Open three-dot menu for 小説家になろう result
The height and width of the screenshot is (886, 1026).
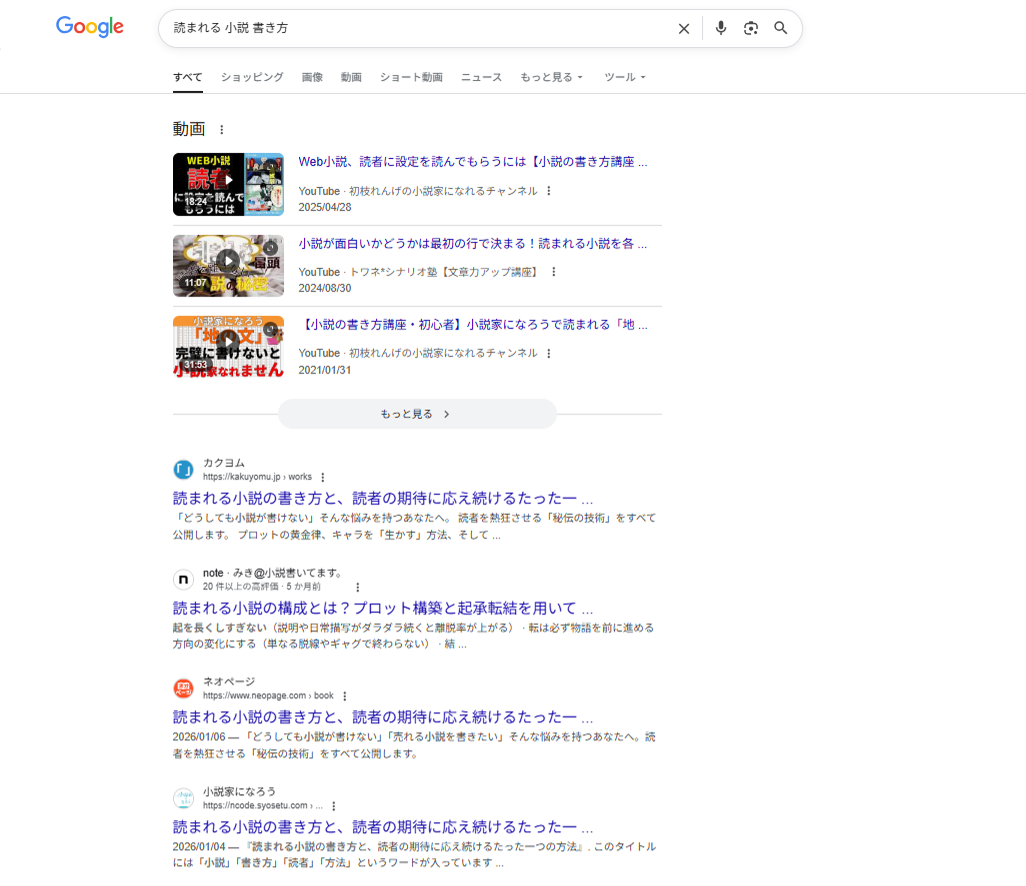[x=334, y=806]
